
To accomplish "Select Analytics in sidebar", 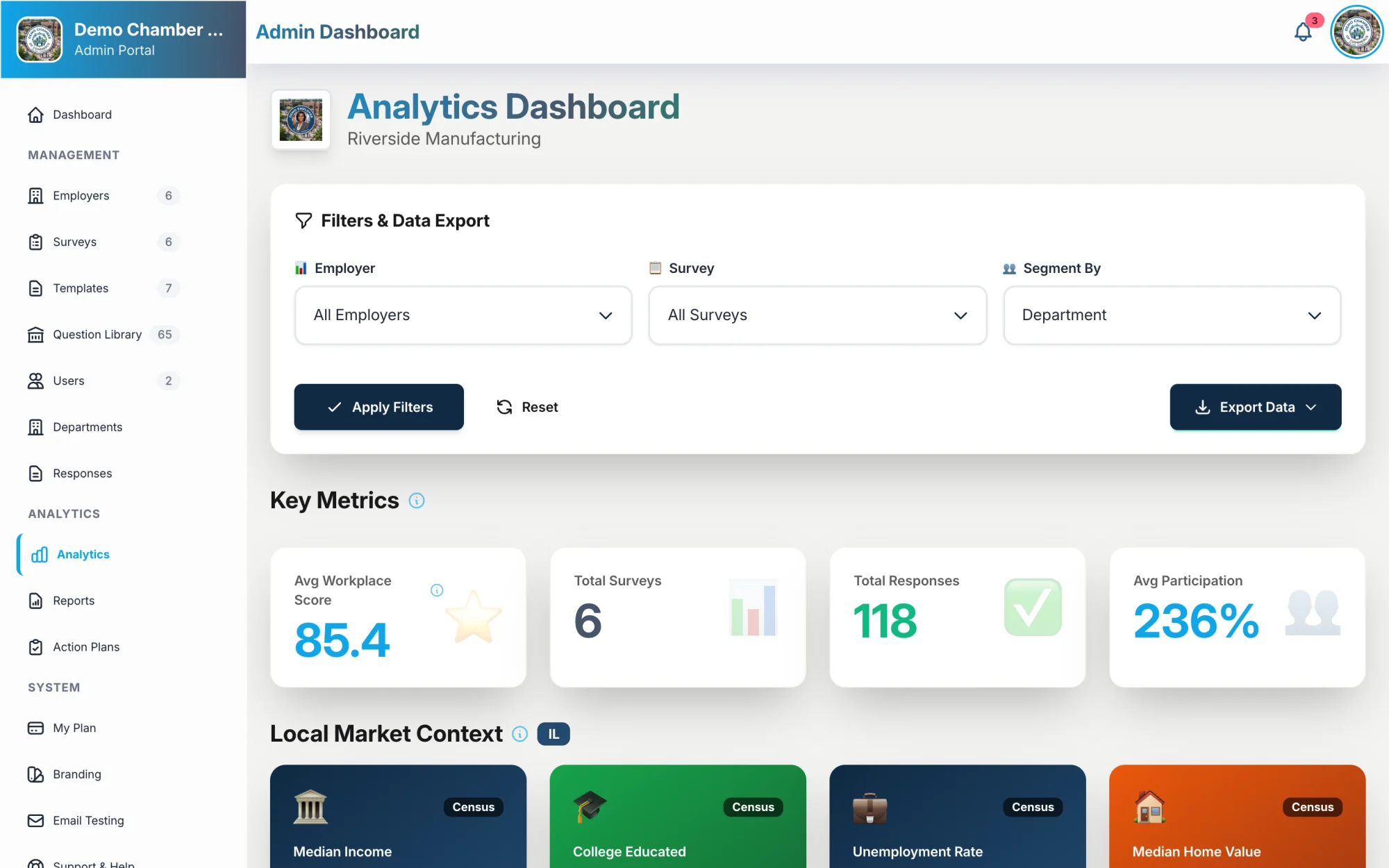I will click(83, 554).
